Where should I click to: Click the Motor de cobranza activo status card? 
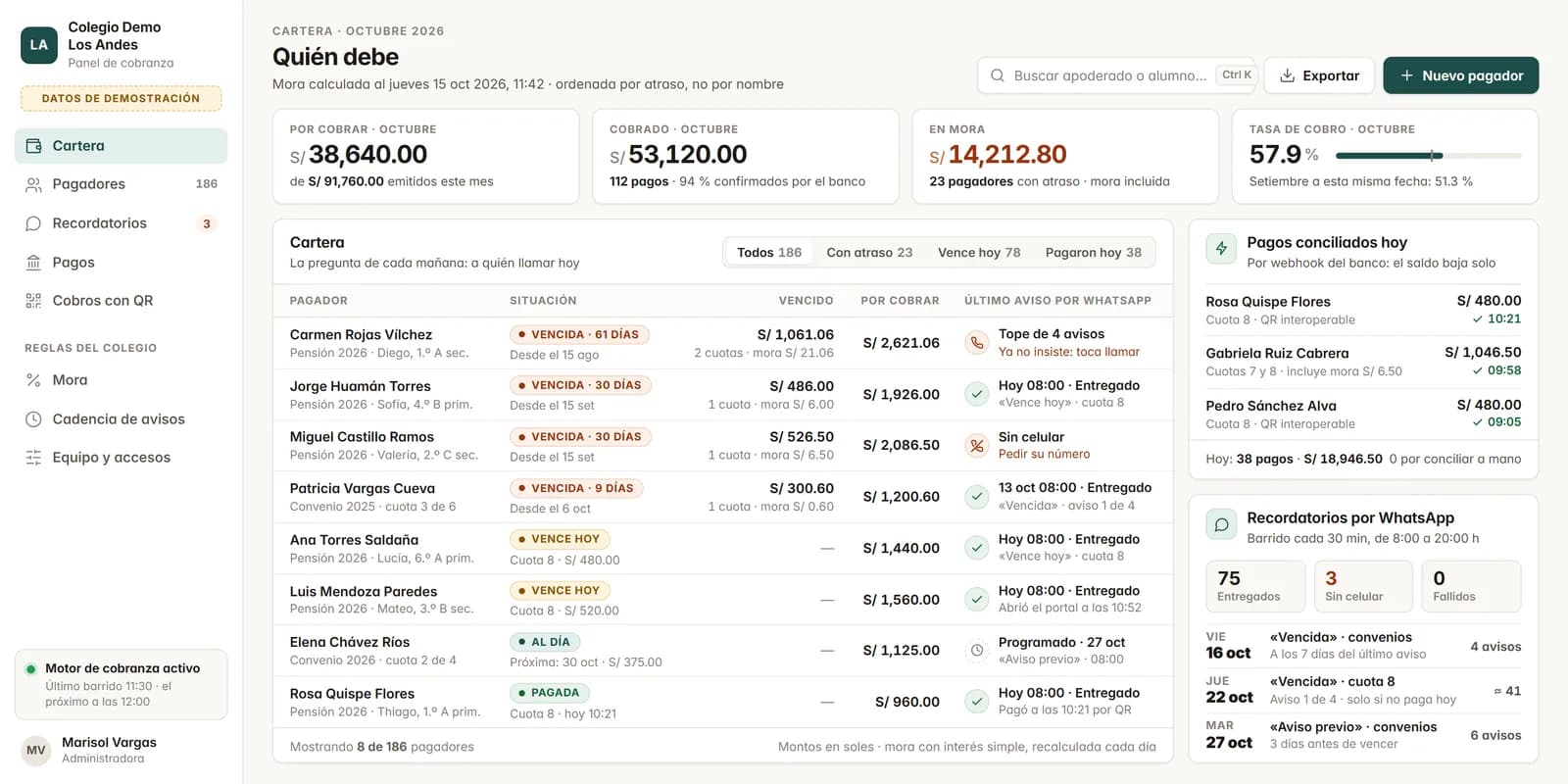pos(122,684)
